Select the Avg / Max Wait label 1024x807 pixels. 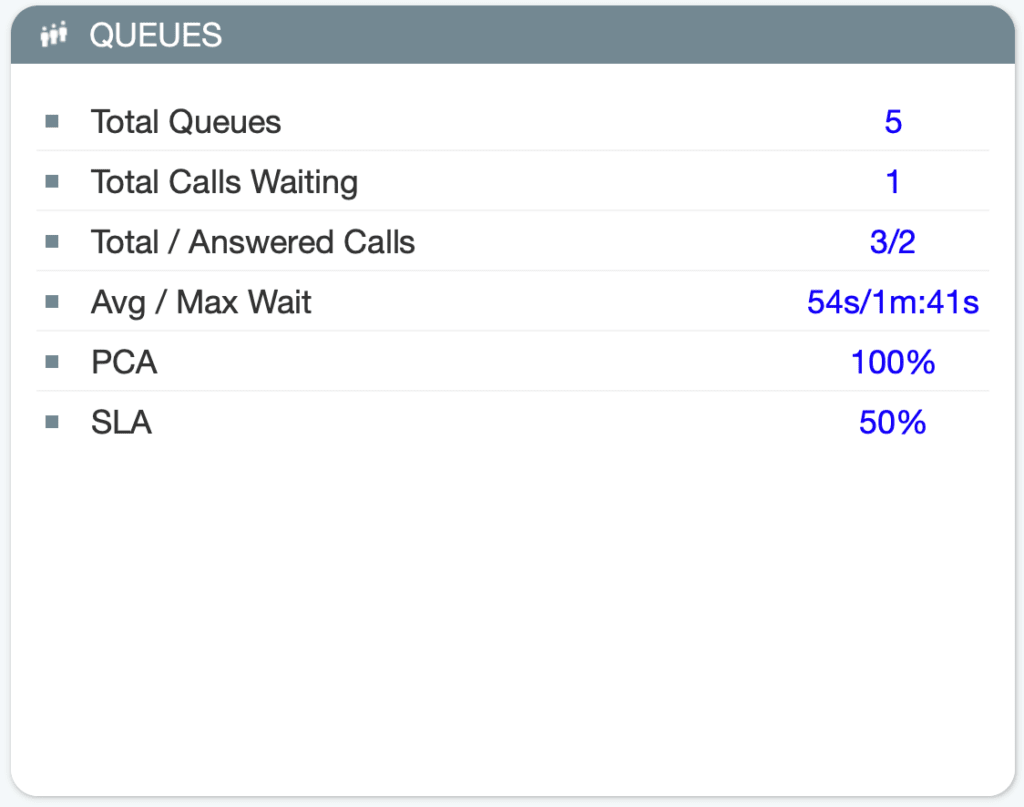[201, 302]
